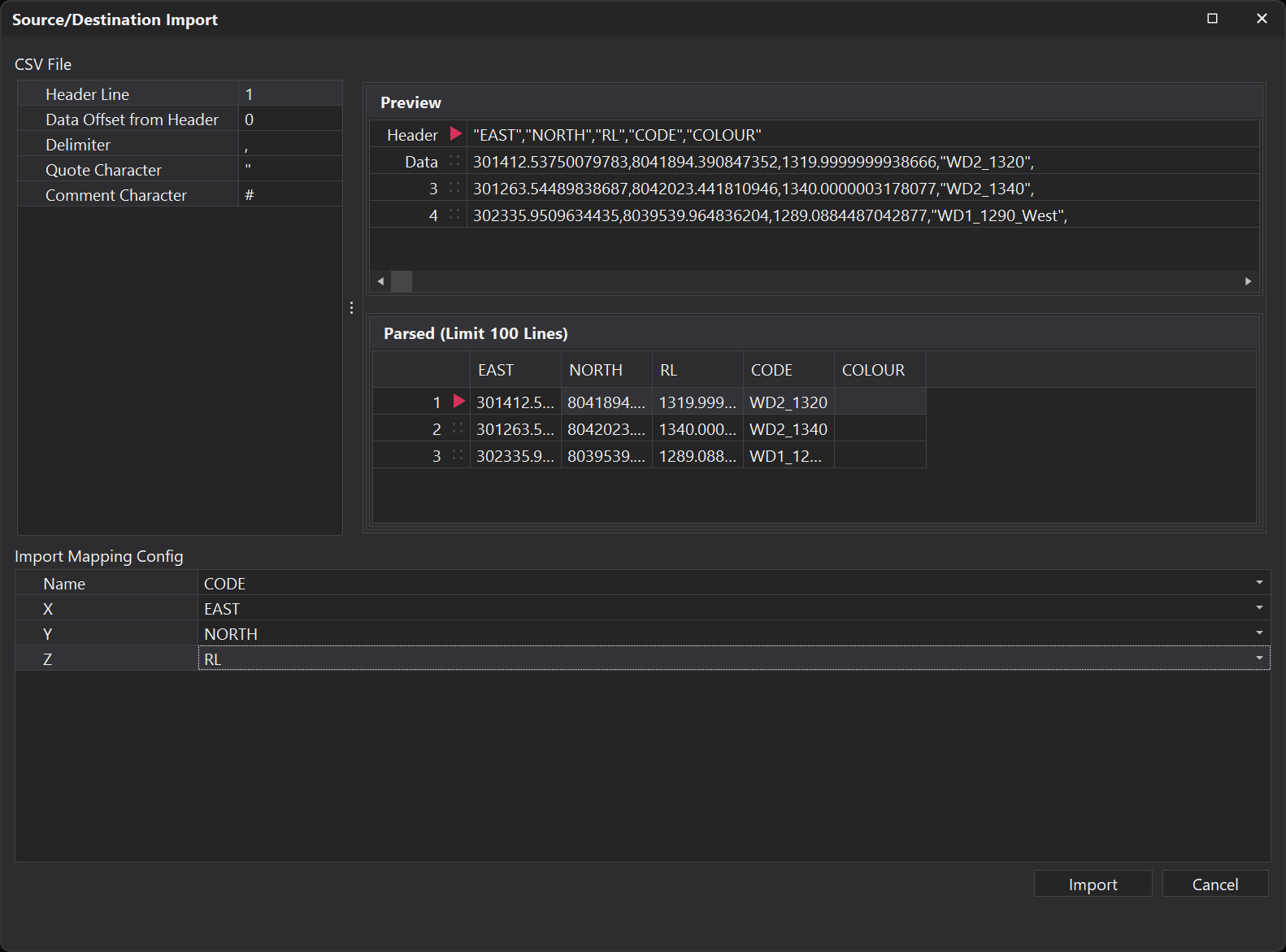Close the Source/Destination Import dialog
Screen dimensions: 1286x952
pos(1262,19)
